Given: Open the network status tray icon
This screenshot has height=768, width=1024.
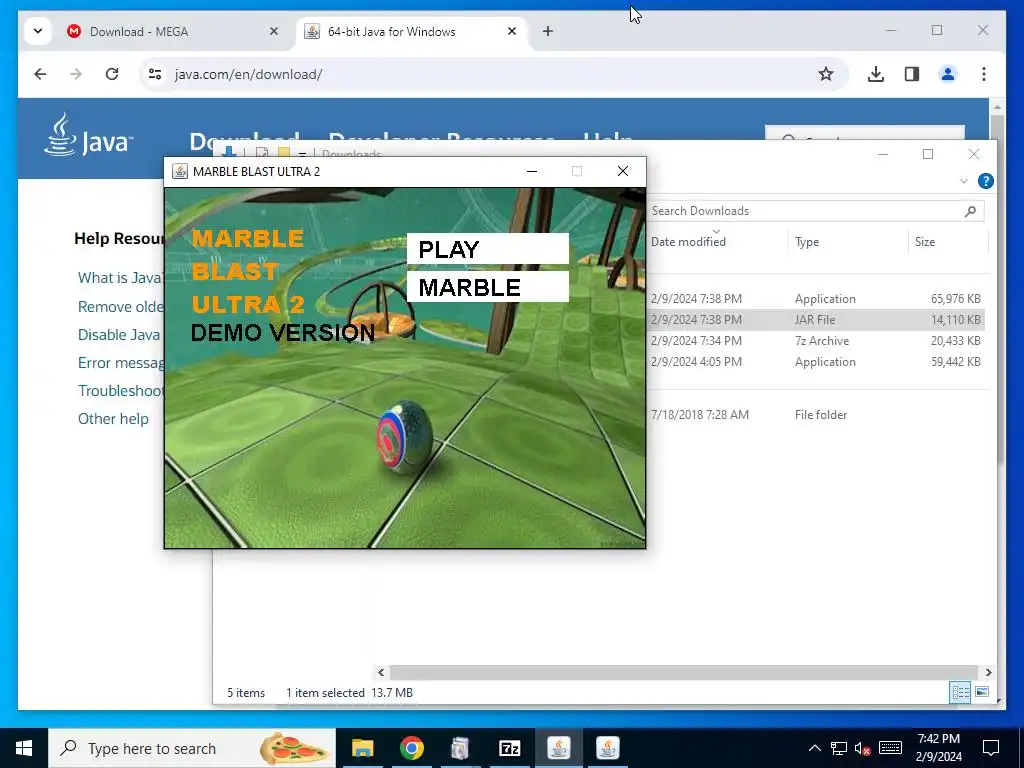Looking at the screenshot, I should coord(839,748).
